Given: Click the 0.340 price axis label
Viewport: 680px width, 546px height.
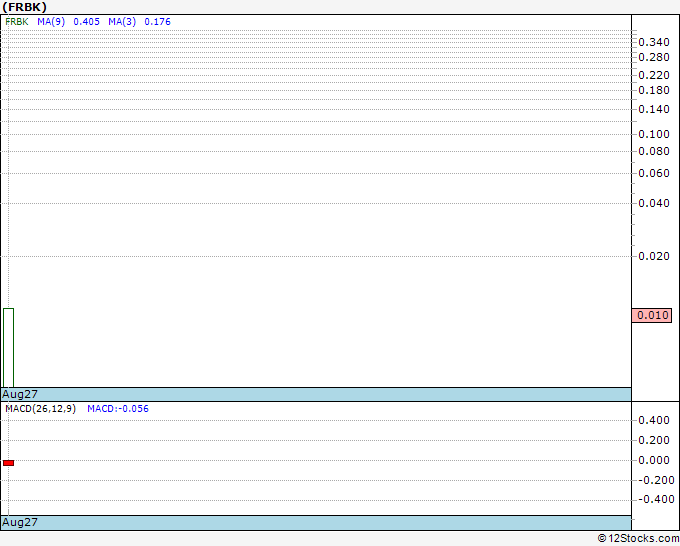Looking at the screenshot, I should (654, 43).
